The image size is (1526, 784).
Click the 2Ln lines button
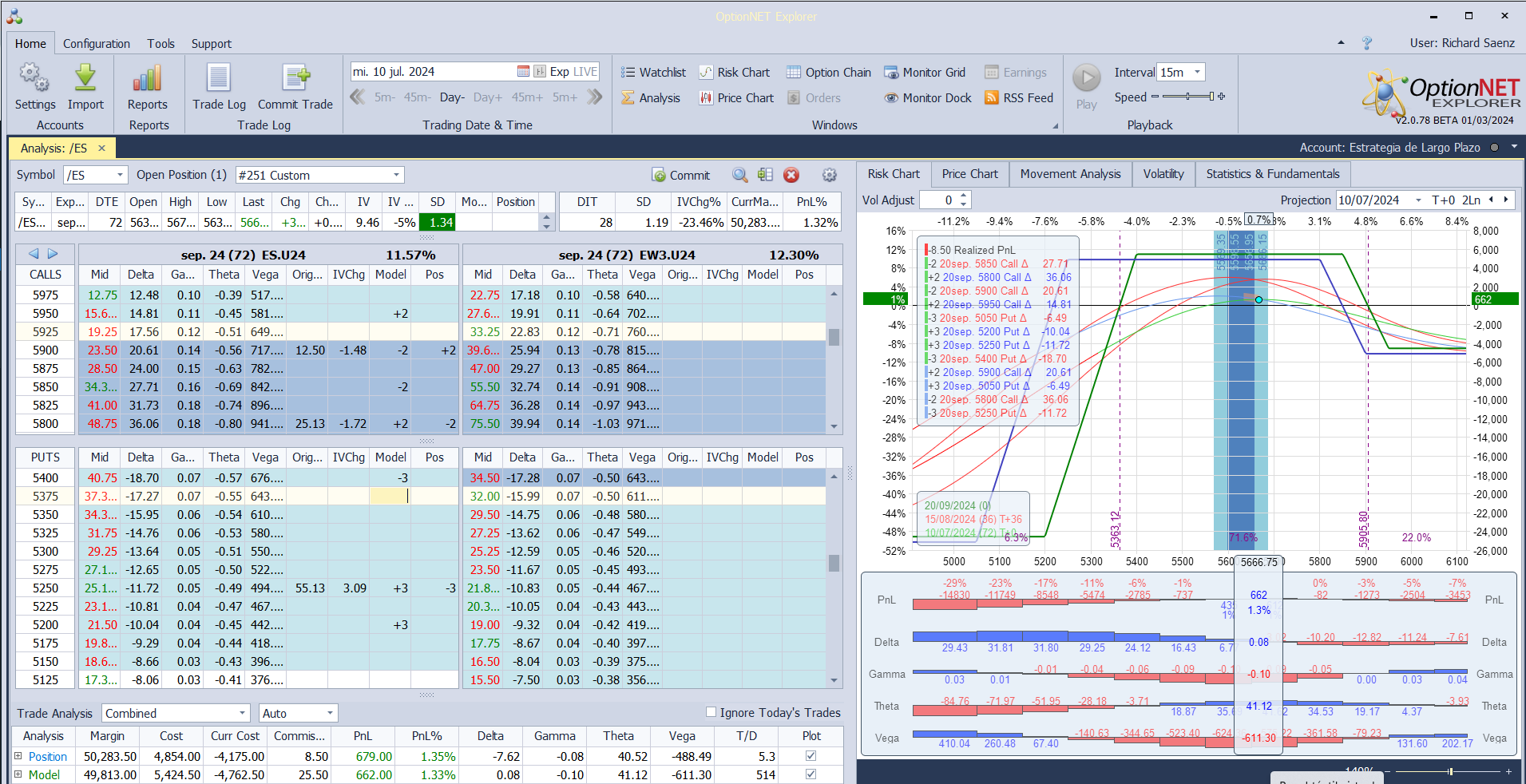(x=1472, y=200)
